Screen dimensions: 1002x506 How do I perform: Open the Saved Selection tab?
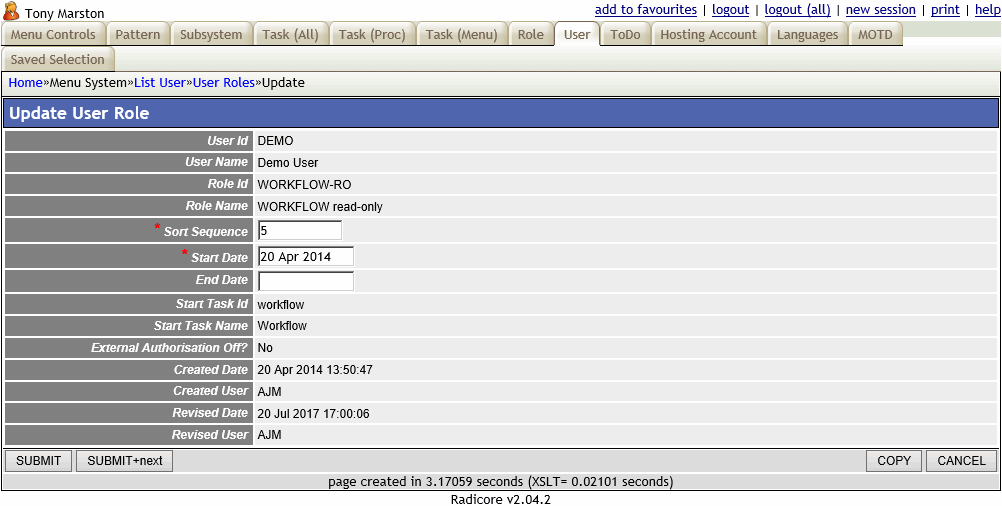[x=58, y=60]
